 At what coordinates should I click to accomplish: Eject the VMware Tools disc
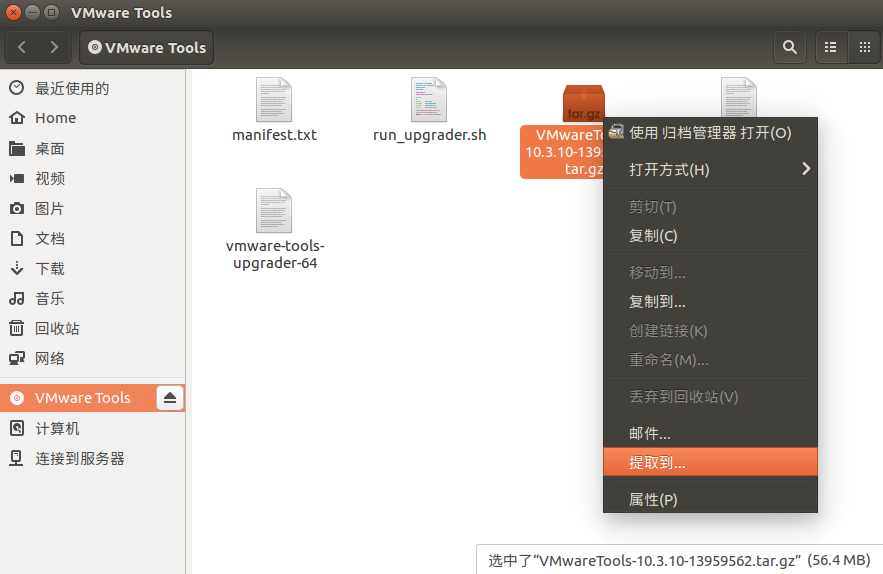(170, 398)
